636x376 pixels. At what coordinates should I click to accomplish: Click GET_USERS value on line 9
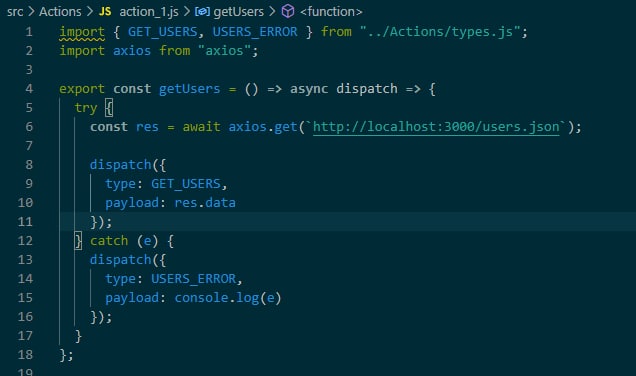186,184
